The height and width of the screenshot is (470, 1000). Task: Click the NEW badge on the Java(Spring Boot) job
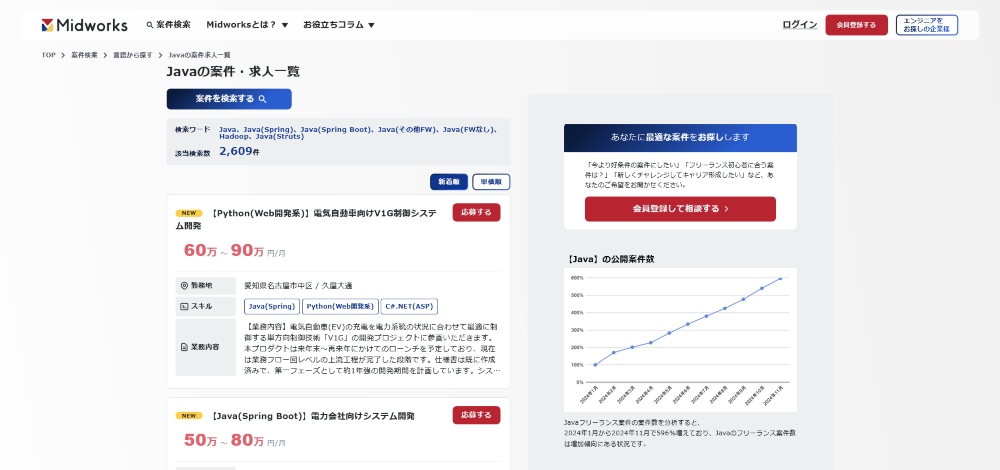pos(189,416)
